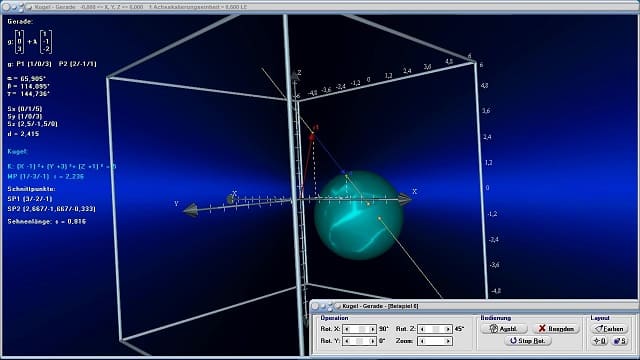Click the Rot. X scrollbar thumb

[x=361, y=329]
